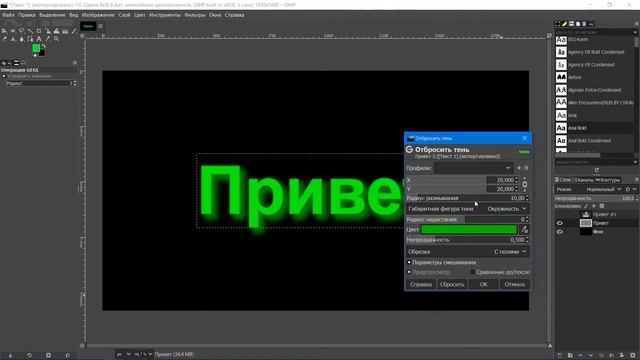
Task: Open the Файл menu
Action: click(8, 15)
